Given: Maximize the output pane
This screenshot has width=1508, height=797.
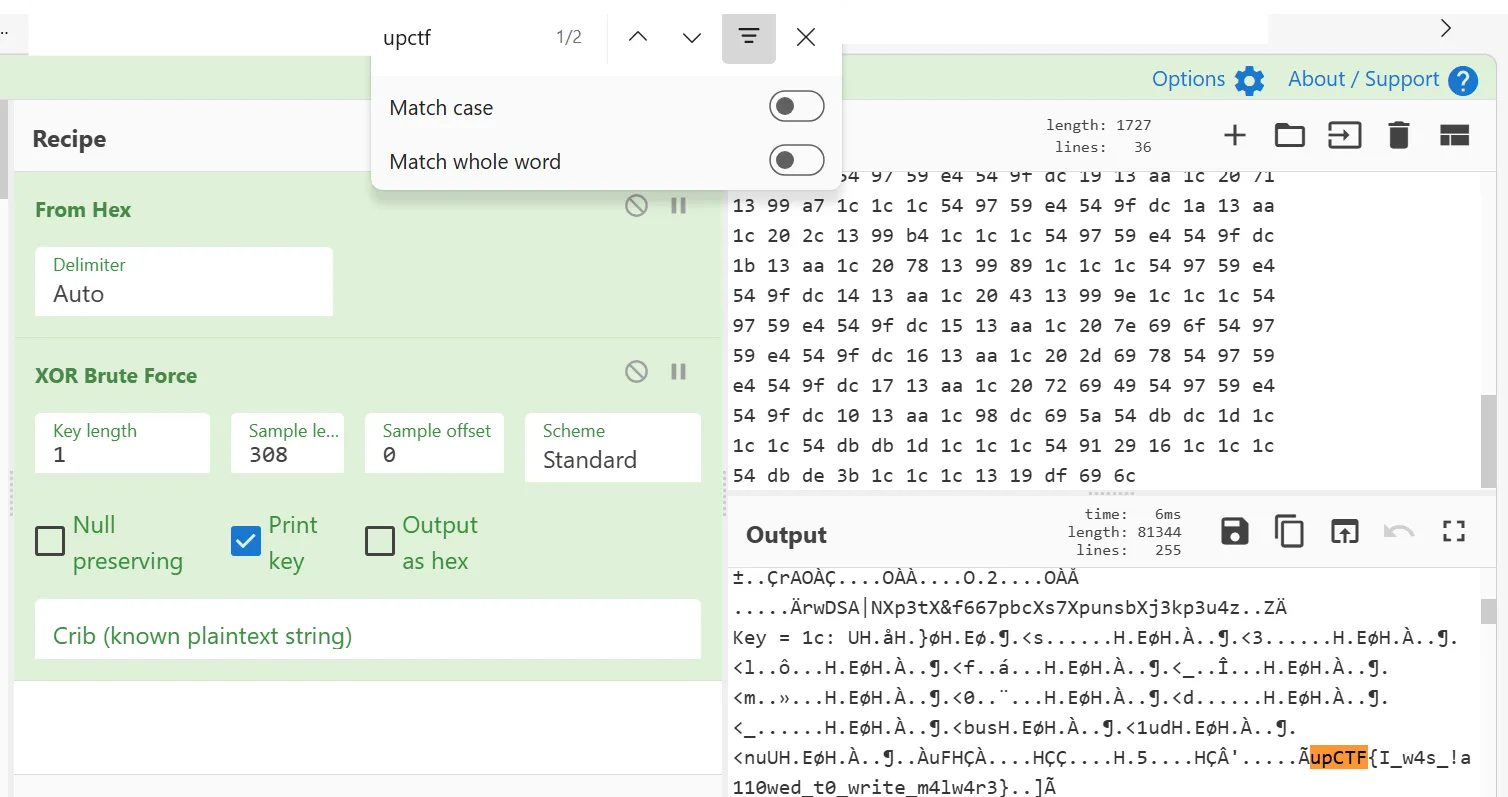Looking at the screenshot, I should point(1453,531).
